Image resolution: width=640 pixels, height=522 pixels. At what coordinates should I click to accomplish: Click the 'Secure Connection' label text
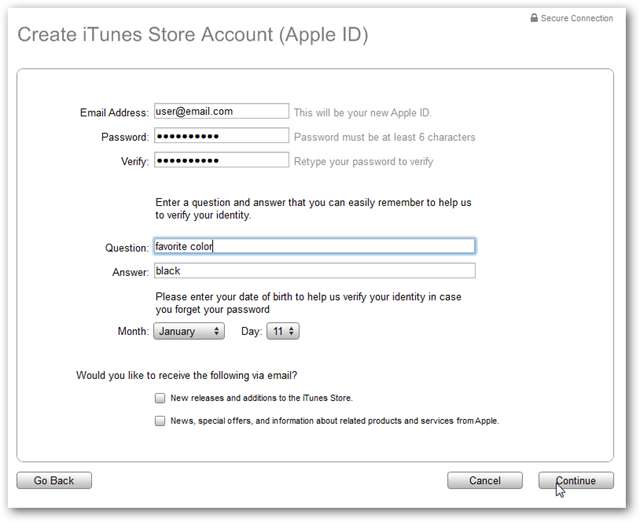click(x=577, y=18)
